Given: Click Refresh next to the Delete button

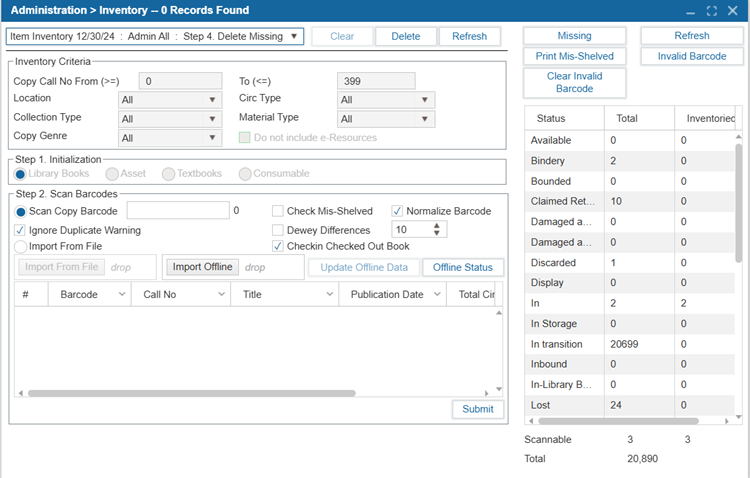Looking at the screenshot, I should pos(469,36).
